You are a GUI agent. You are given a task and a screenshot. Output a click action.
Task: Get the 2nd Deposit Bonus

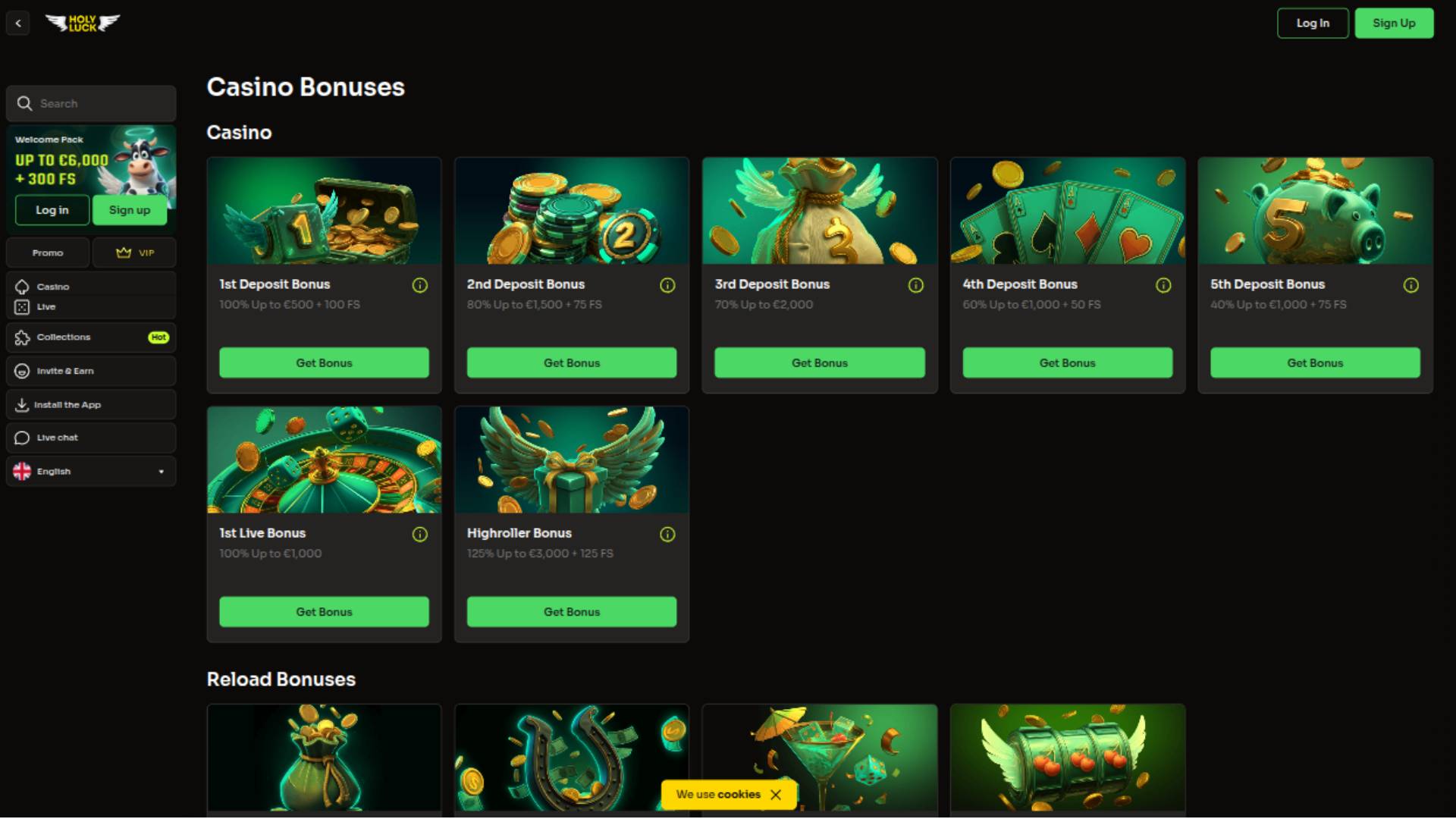point(572,363)
